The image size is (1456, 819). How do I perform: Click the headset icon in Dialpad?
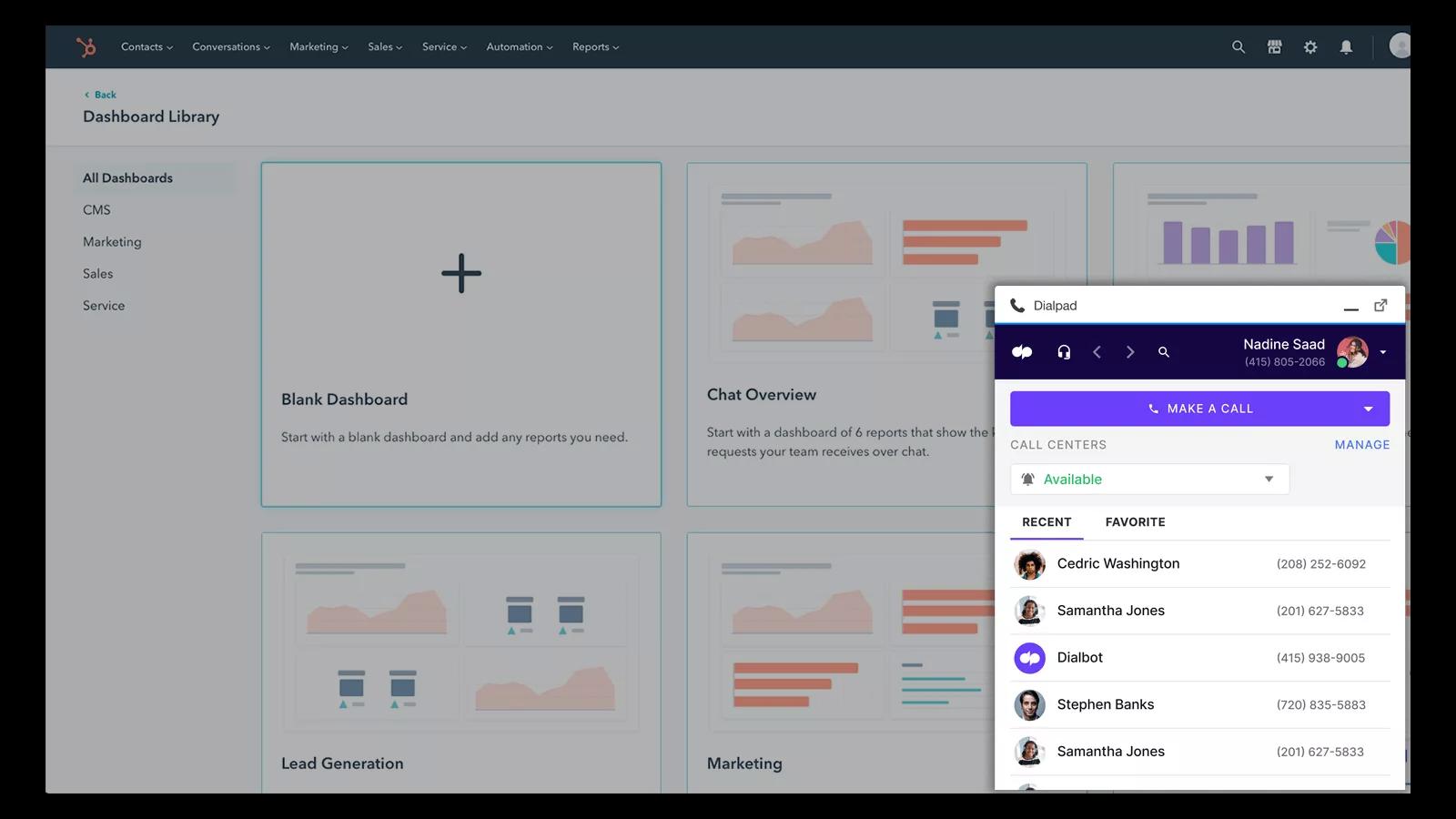1064,351
